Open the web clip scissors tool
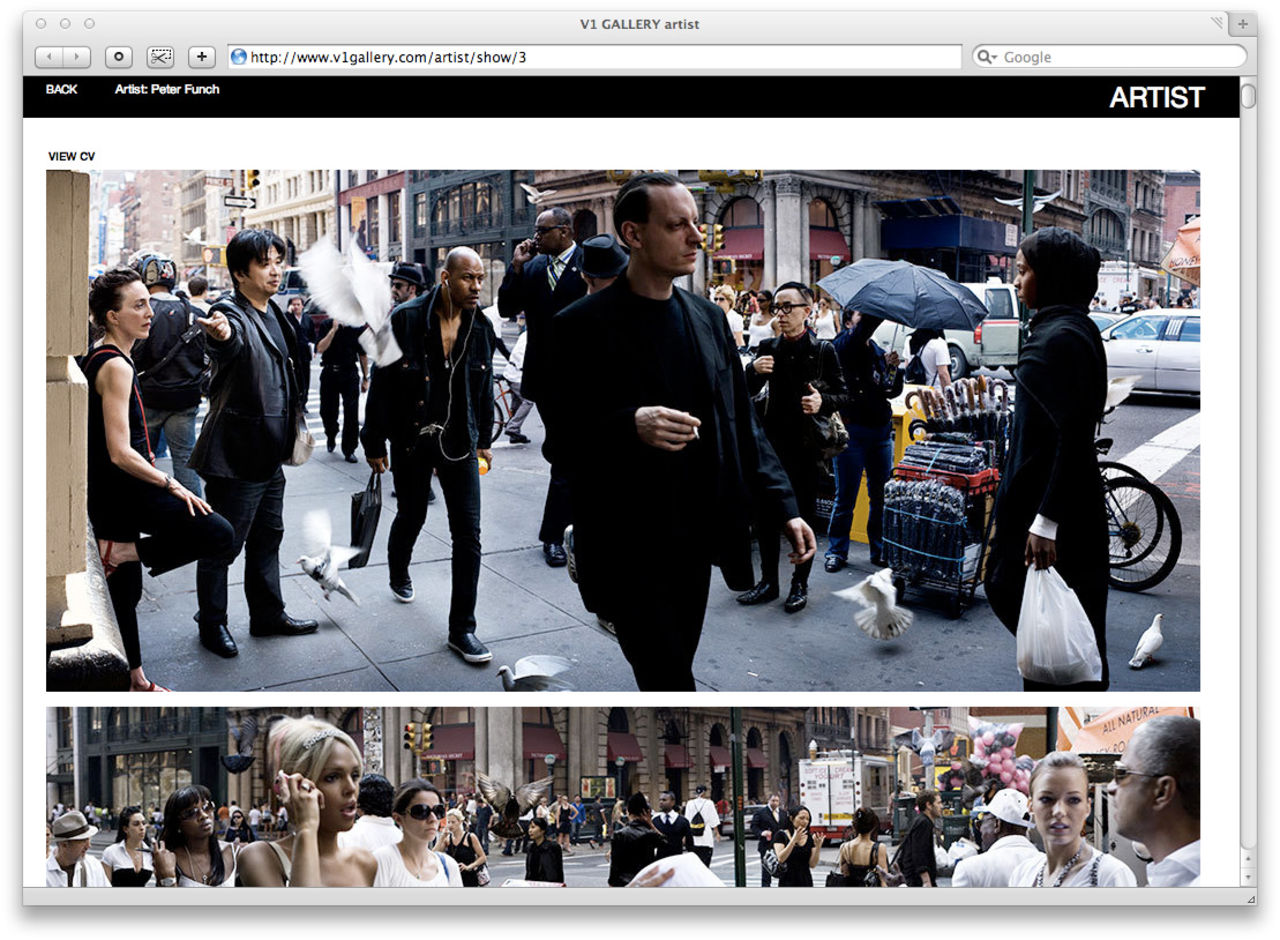The width and height of the screenshot is (1280, 940). tap(160, 57)
